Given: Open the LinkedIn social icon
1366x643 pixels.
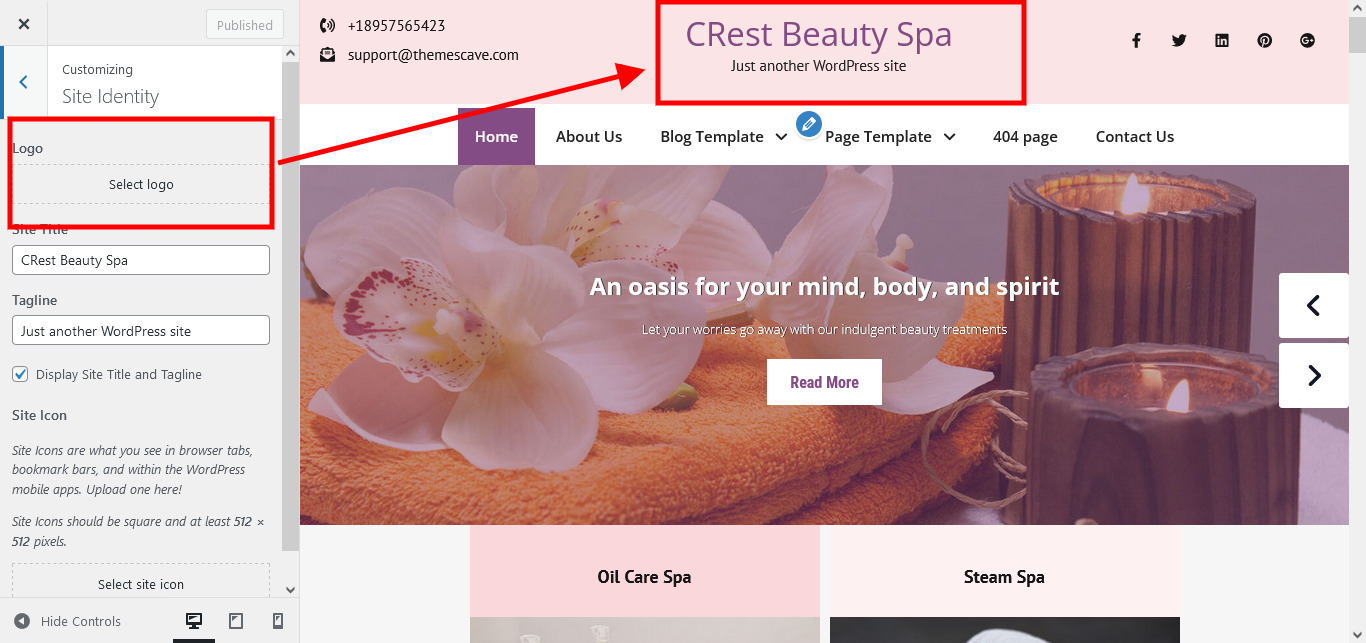Looking at the screenshot, I should pyautogui.click(x=1222, y=41).
